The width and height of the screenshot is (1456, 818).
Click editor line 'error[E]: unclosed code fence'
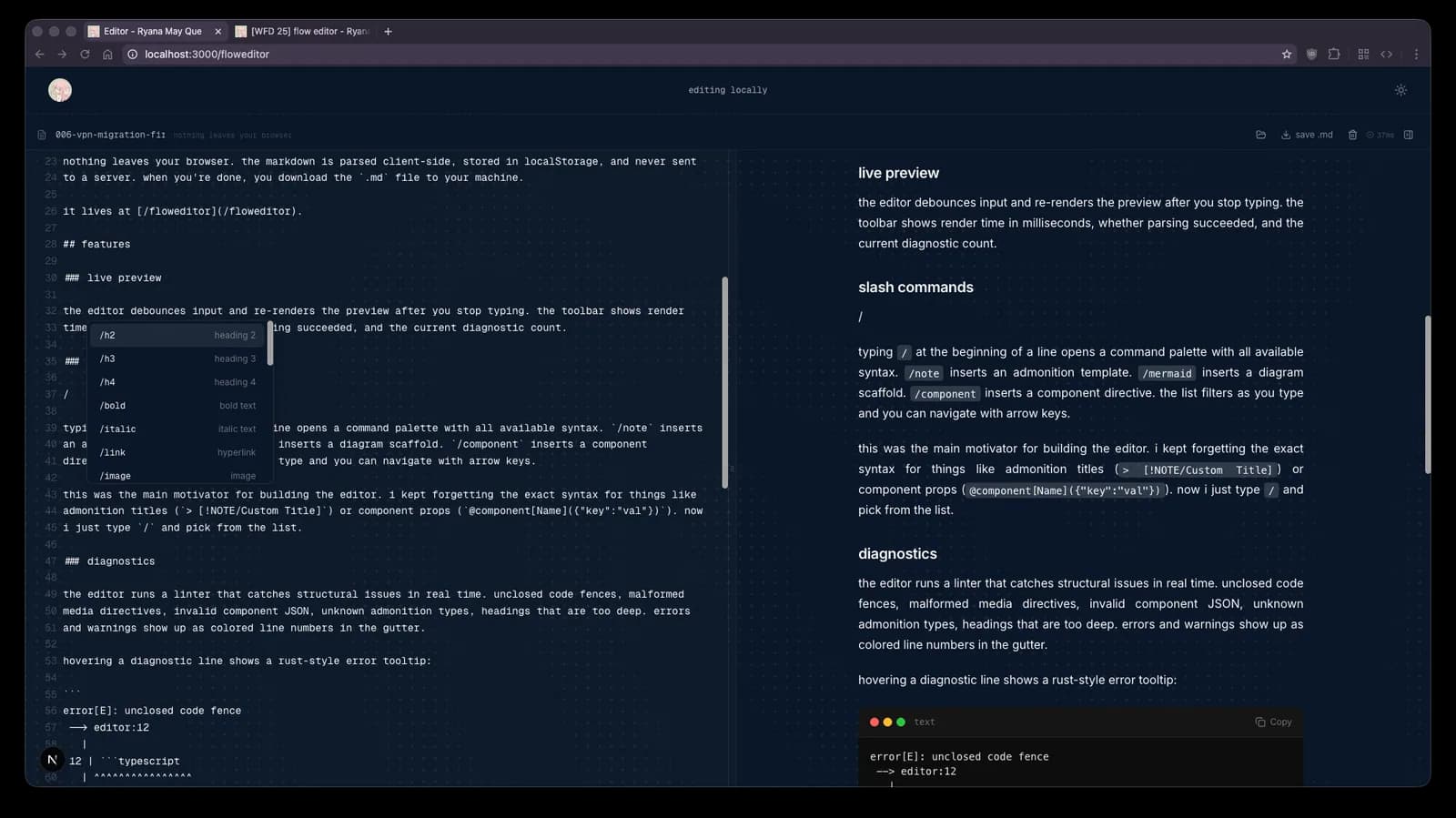click(x=152, y=711)
